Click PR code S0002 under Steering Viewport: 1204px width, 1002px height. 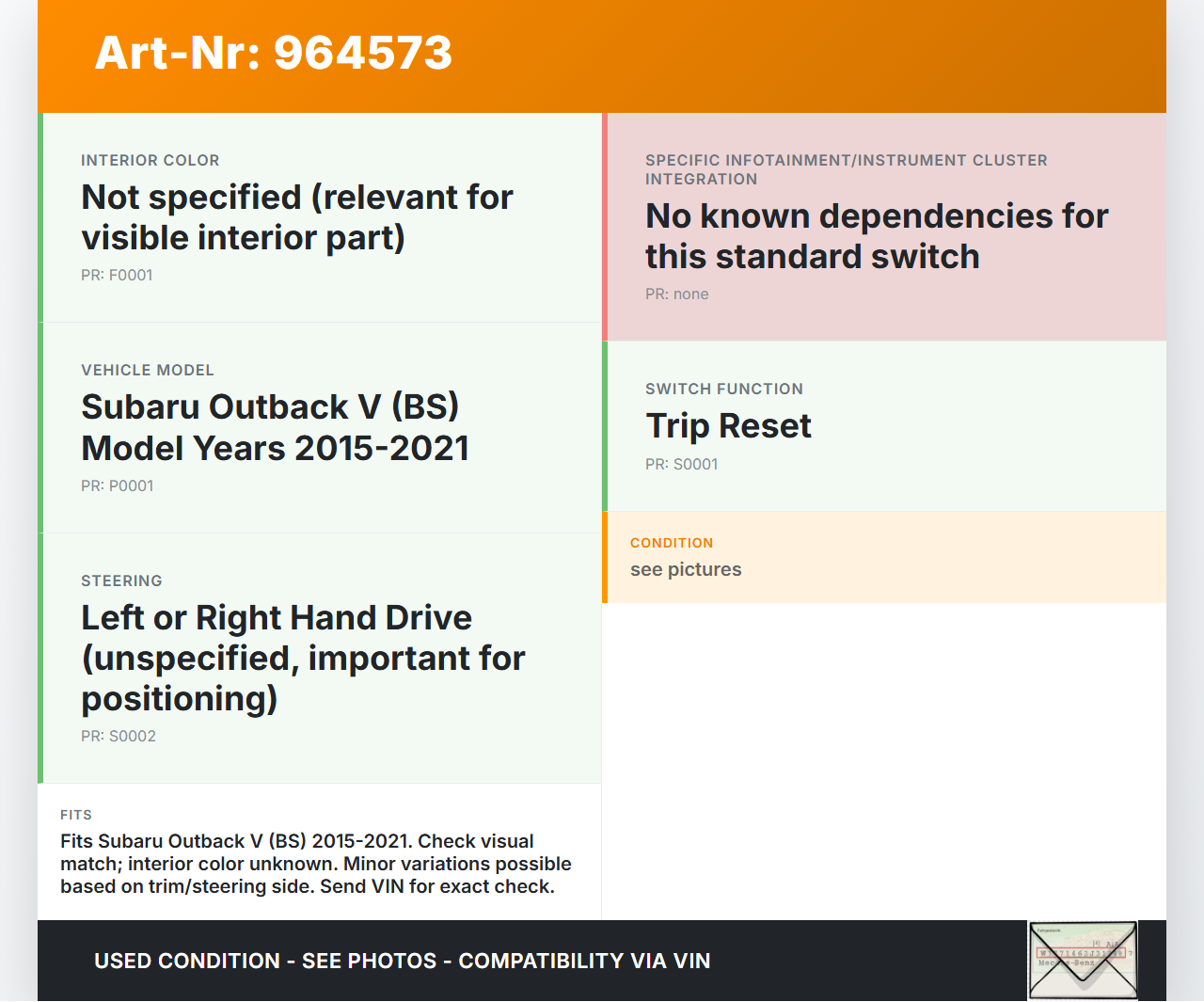point(119,737)
